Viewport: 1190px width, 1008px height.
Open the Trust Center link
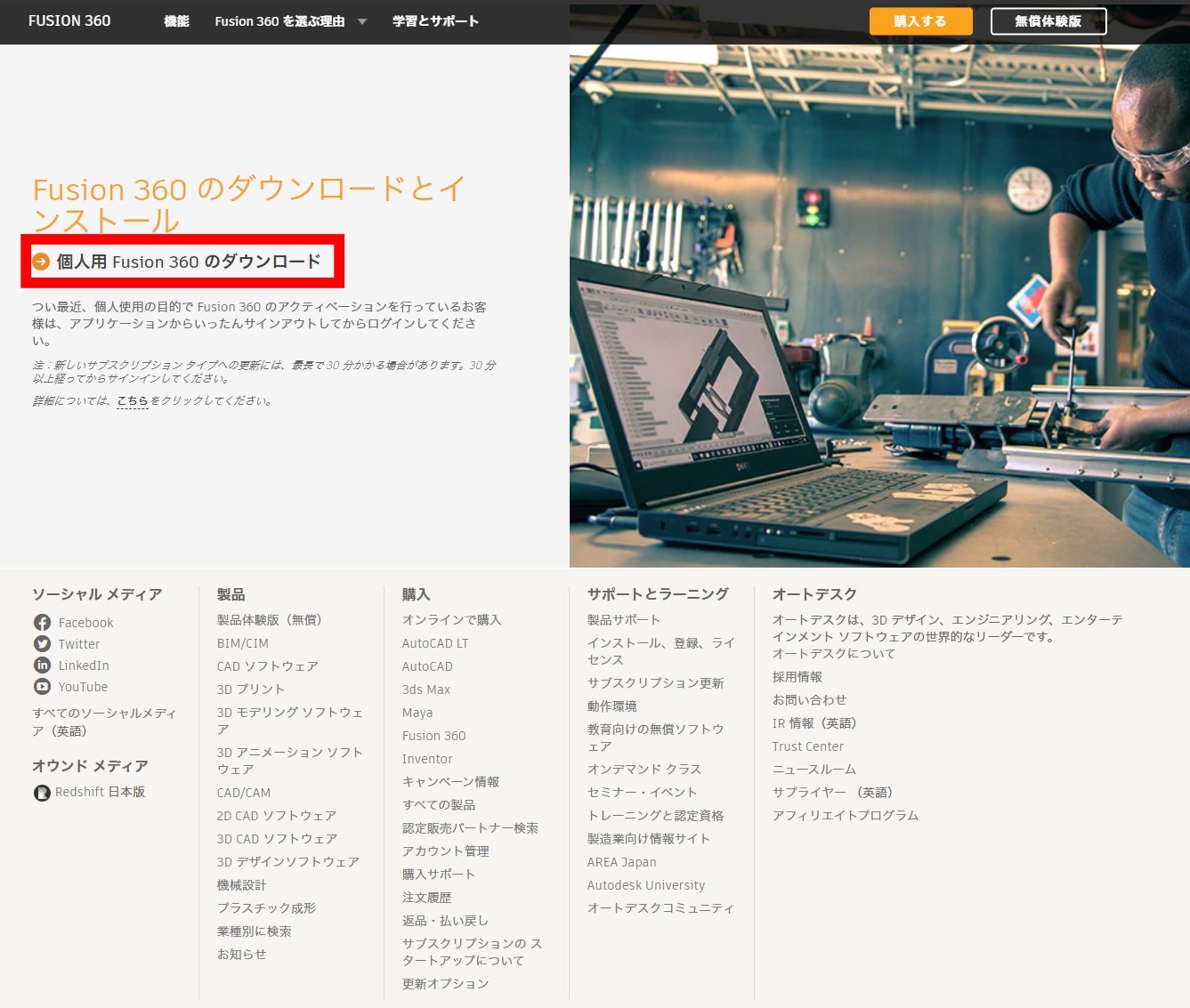point(807,746)
